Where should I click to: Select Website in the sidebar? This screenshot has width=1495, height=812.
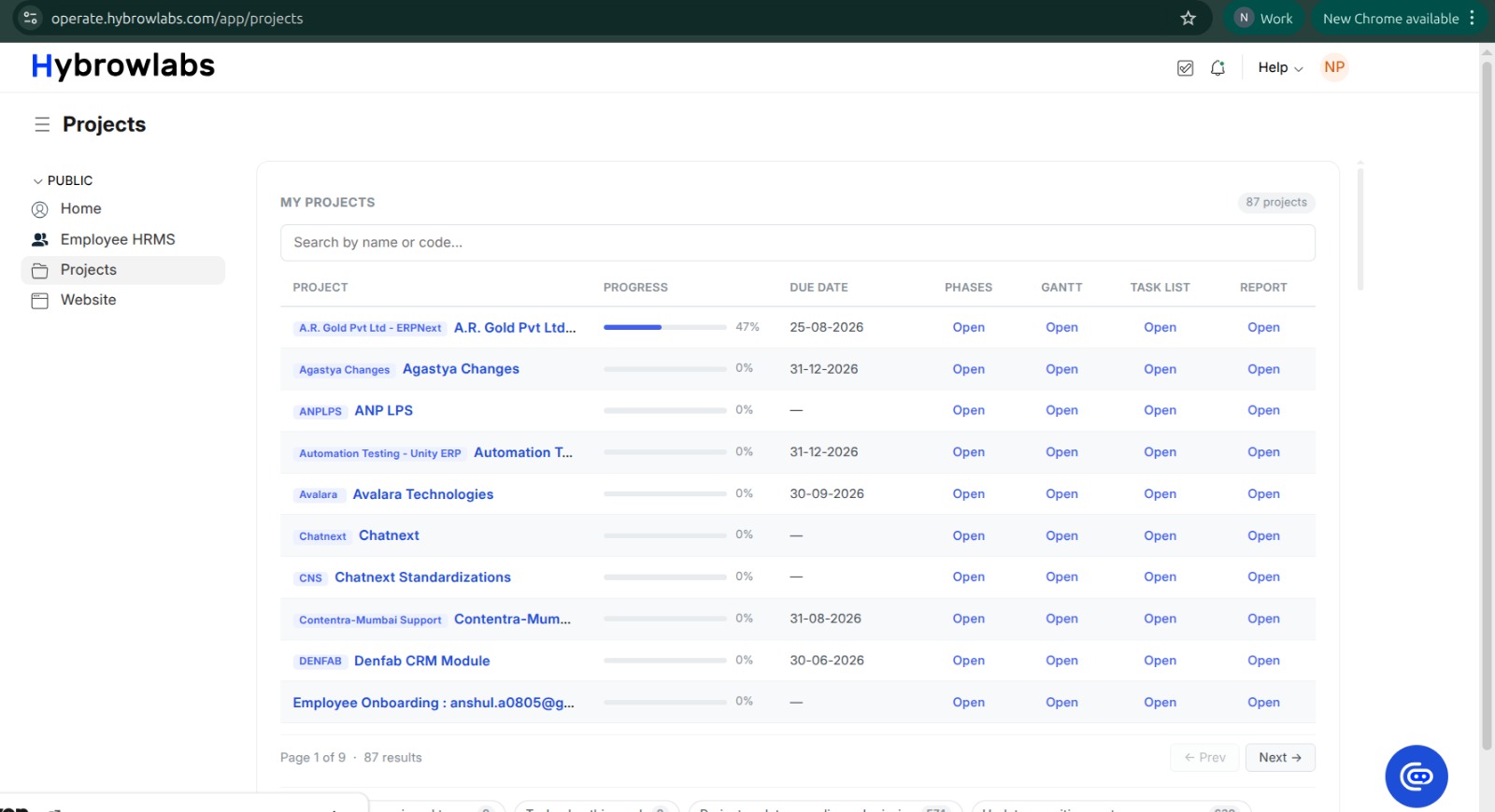[x=88, y=300]
